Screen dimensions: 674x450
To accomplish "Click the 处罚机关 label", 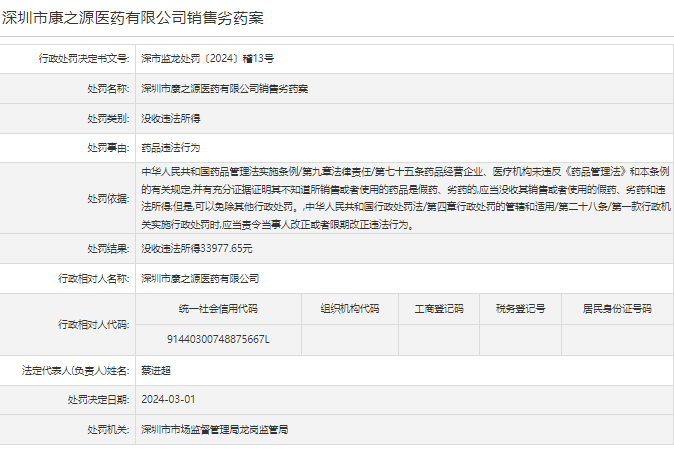I will click(x=108, y=429).
